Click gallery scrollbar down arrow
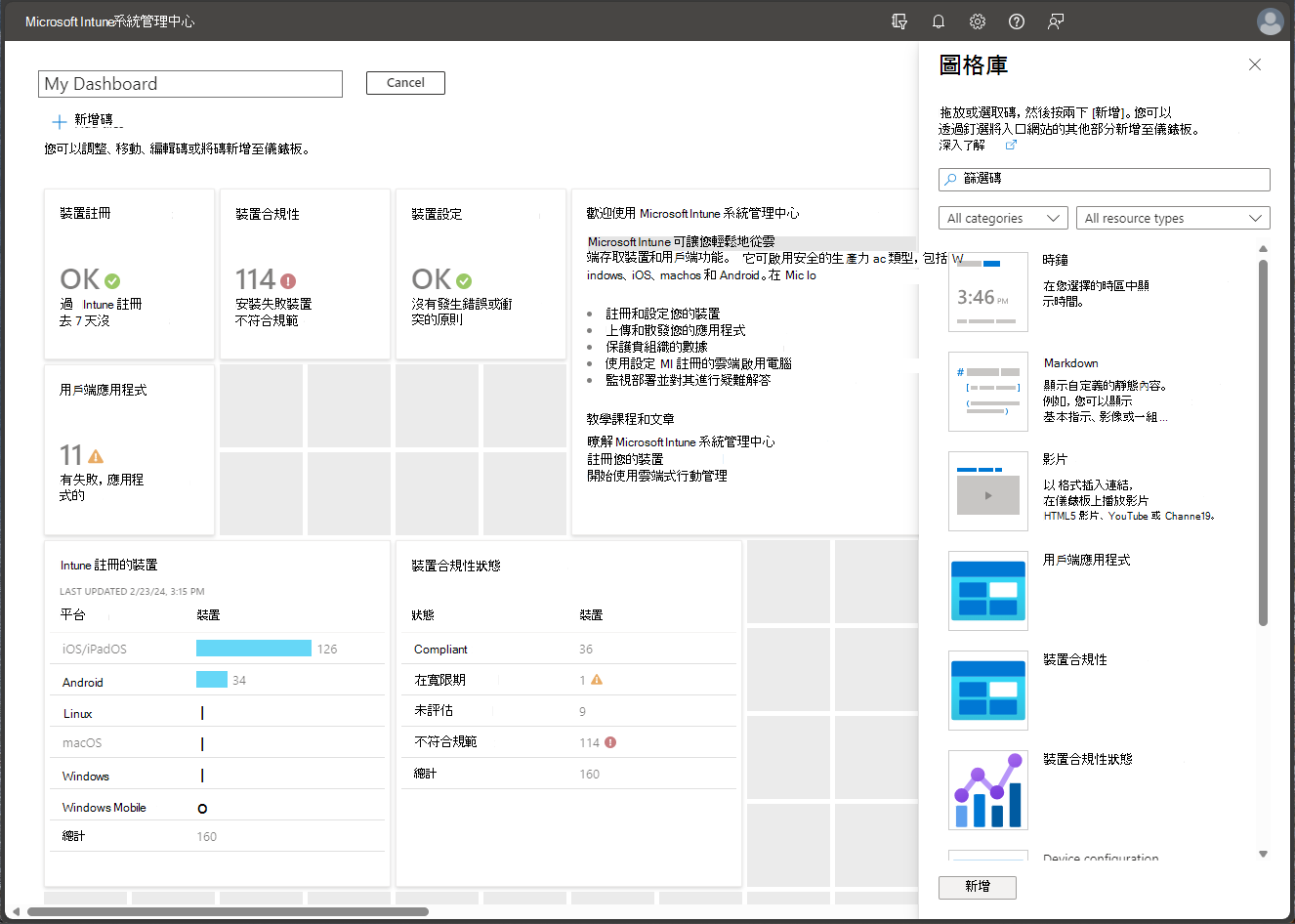Viewport: 1295px width, 924px height. click(1263, 854)
